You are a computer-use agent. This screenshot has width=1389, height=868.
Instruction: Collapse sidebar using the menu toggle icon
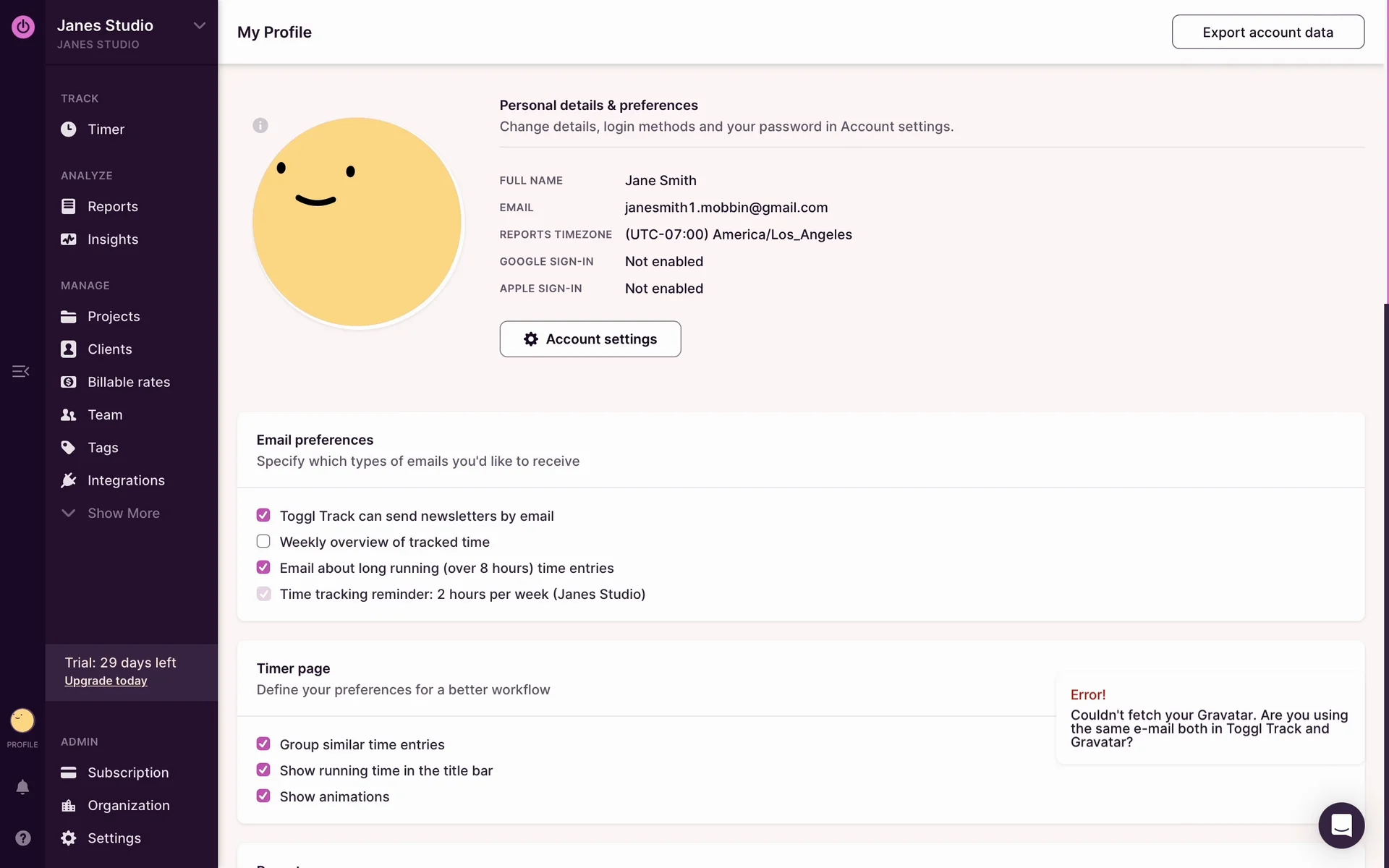pyautogui.click(x=20, y=371)
